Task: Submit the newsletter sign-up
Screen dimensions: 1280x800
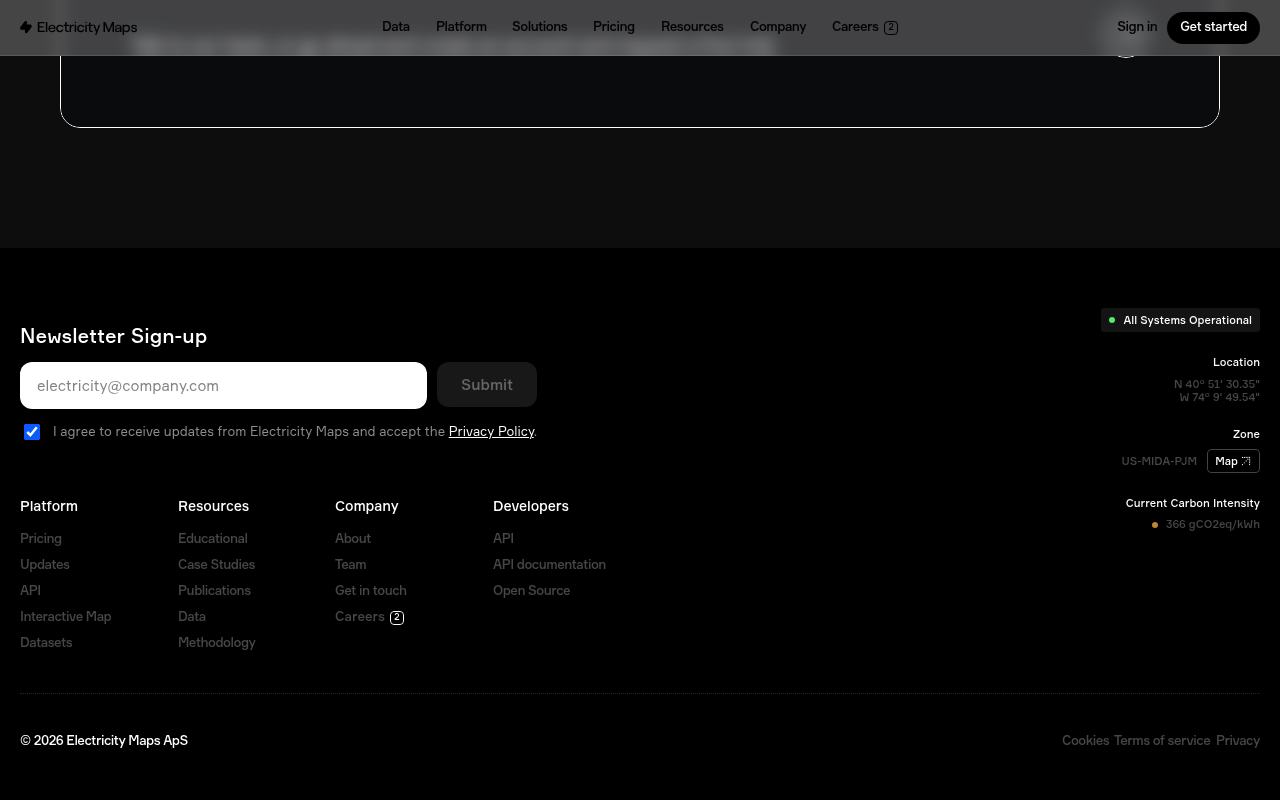Action: (487, 385)
